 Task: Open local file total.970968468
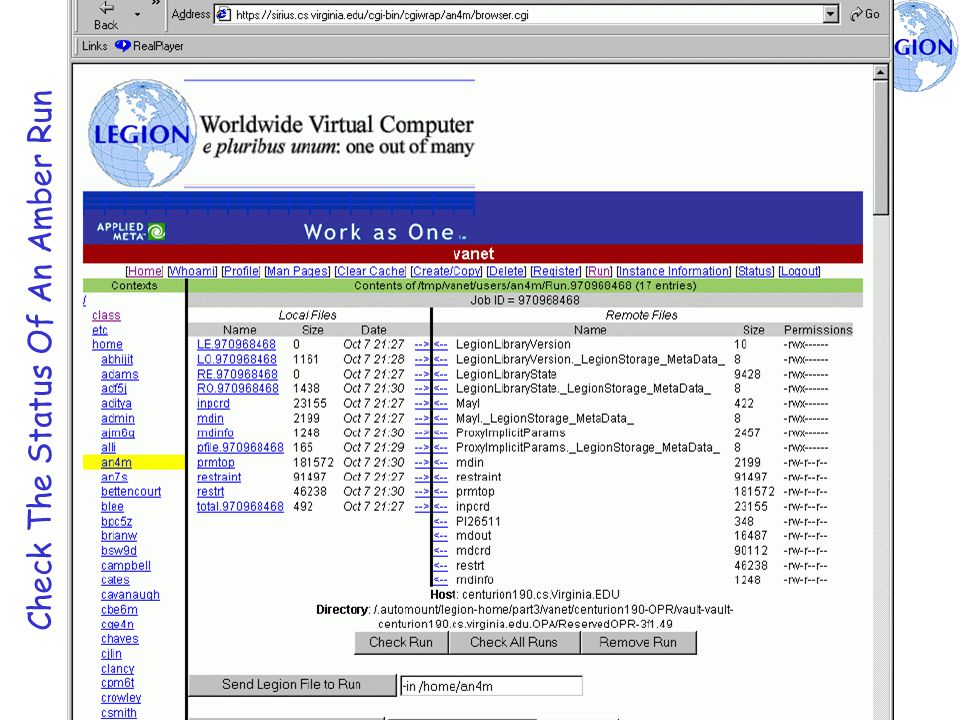[240, 507]
